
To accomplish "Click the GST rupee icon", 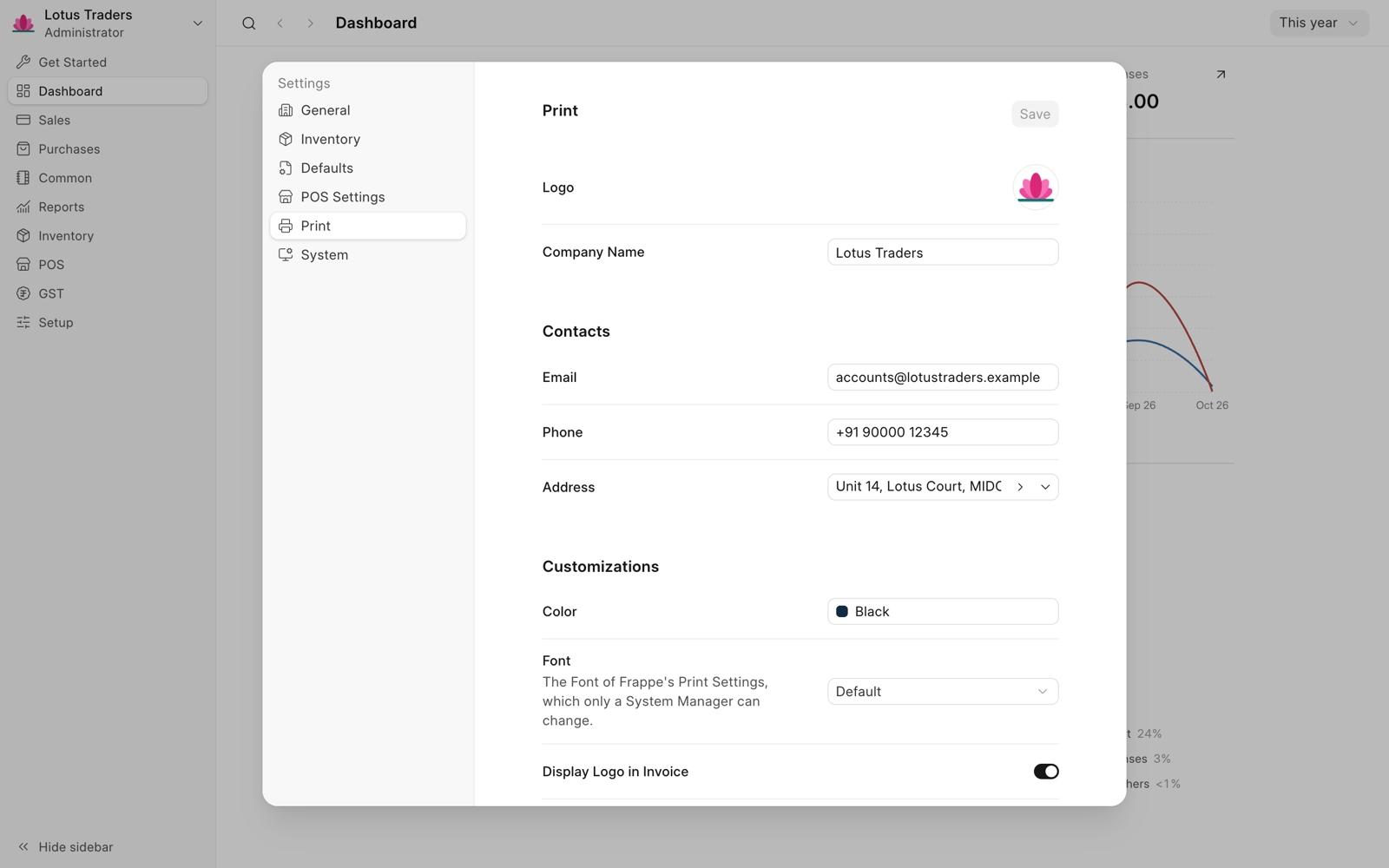I will (23, 293).
